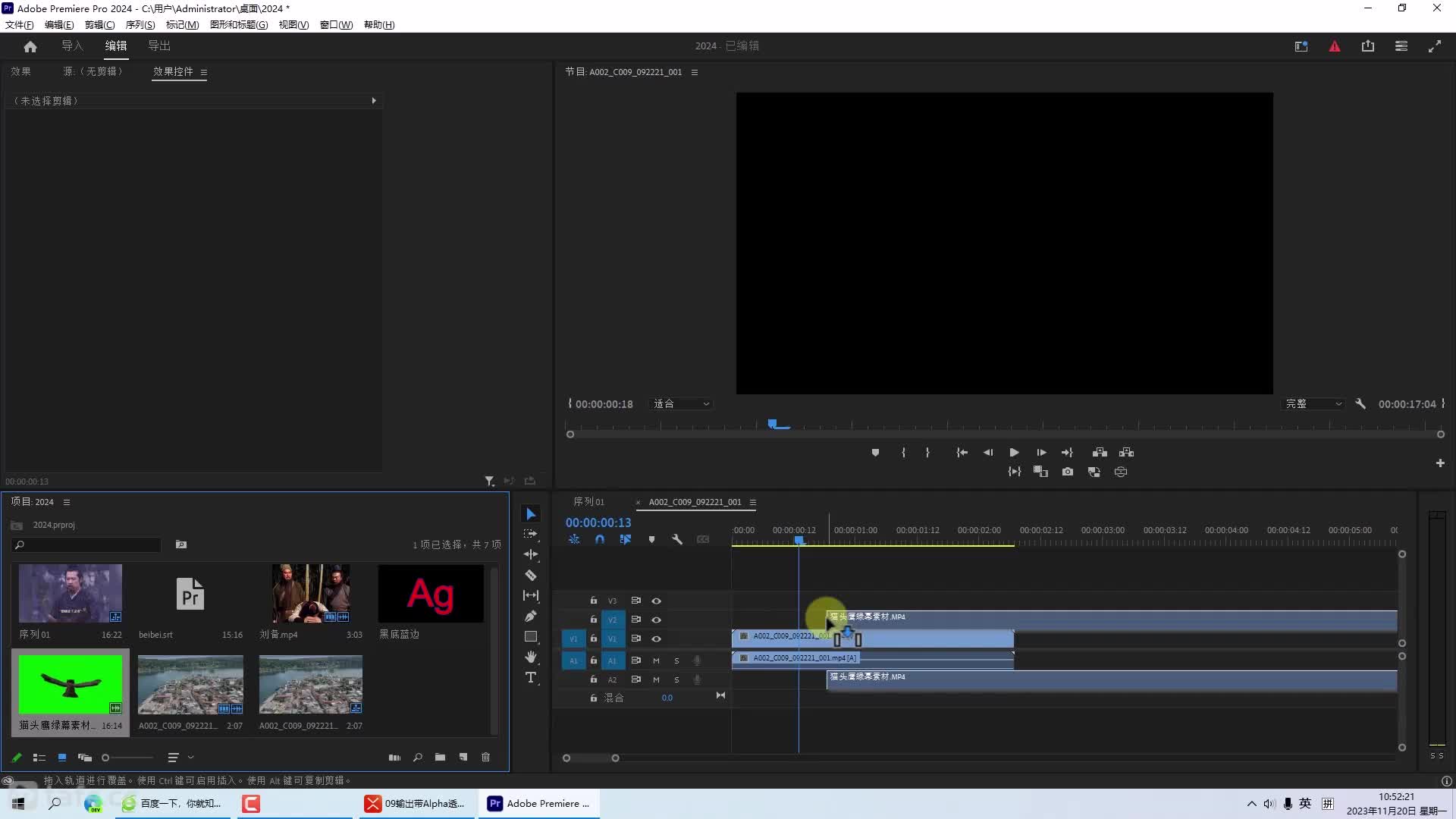Viewport: 1456px width, 819px height.
Task: Open the 序列(S) menu
Action: coord(140,24)
